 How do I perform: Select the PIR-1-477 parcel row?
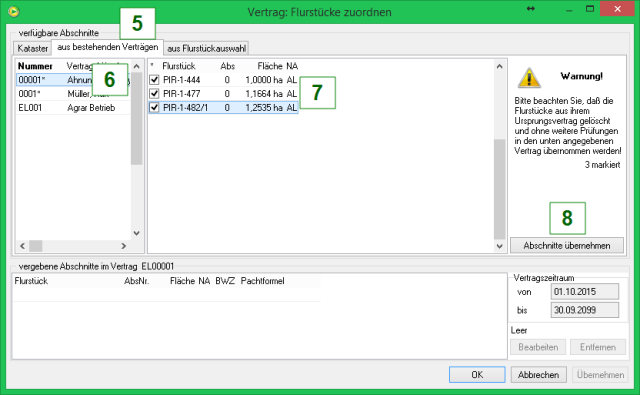point(223,94)
